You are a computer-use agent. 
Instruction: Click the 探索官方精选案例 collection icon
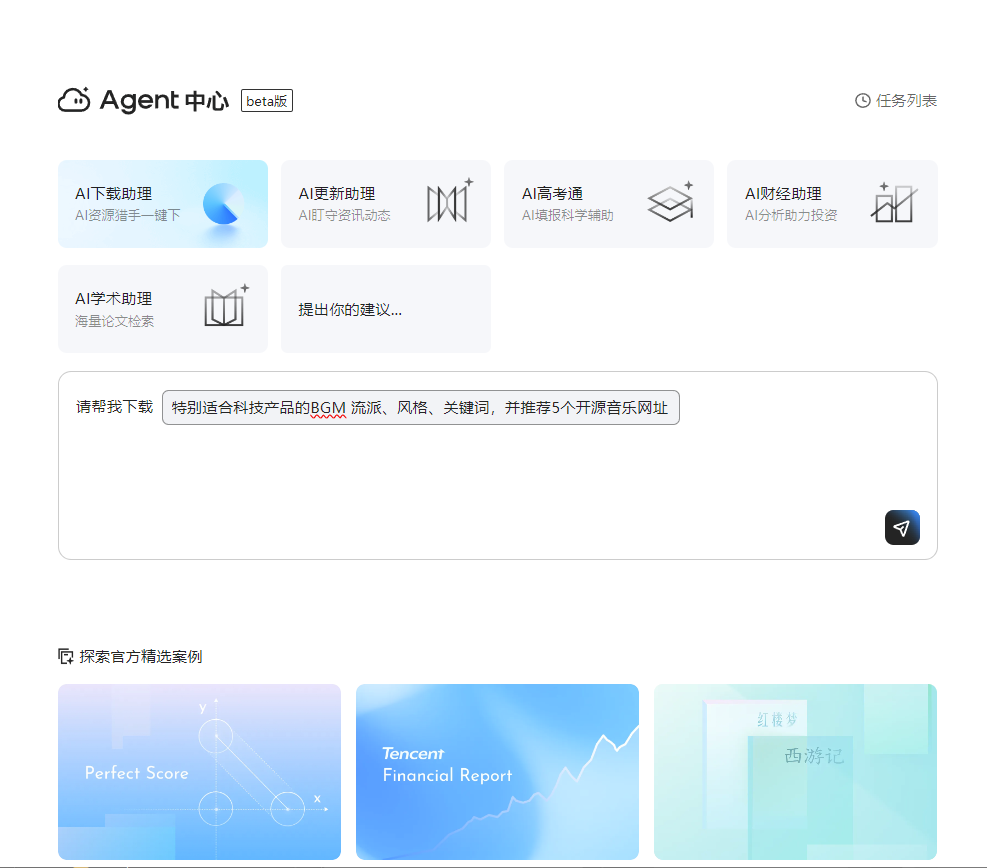[x=66, y=657]
